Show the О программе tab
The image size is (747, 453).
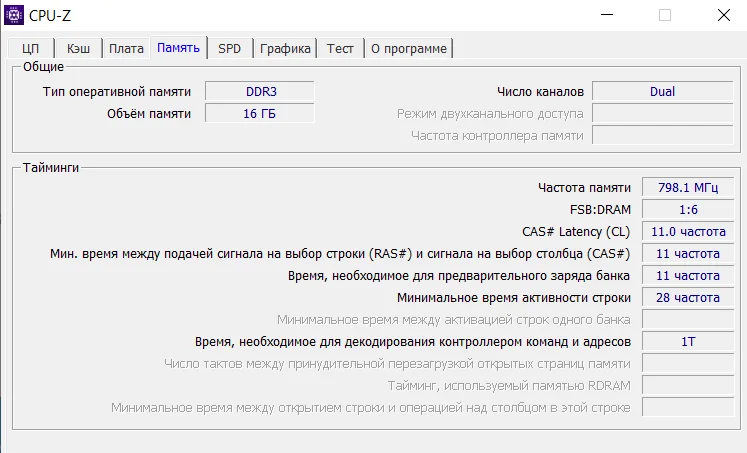(x=409, y=49)
